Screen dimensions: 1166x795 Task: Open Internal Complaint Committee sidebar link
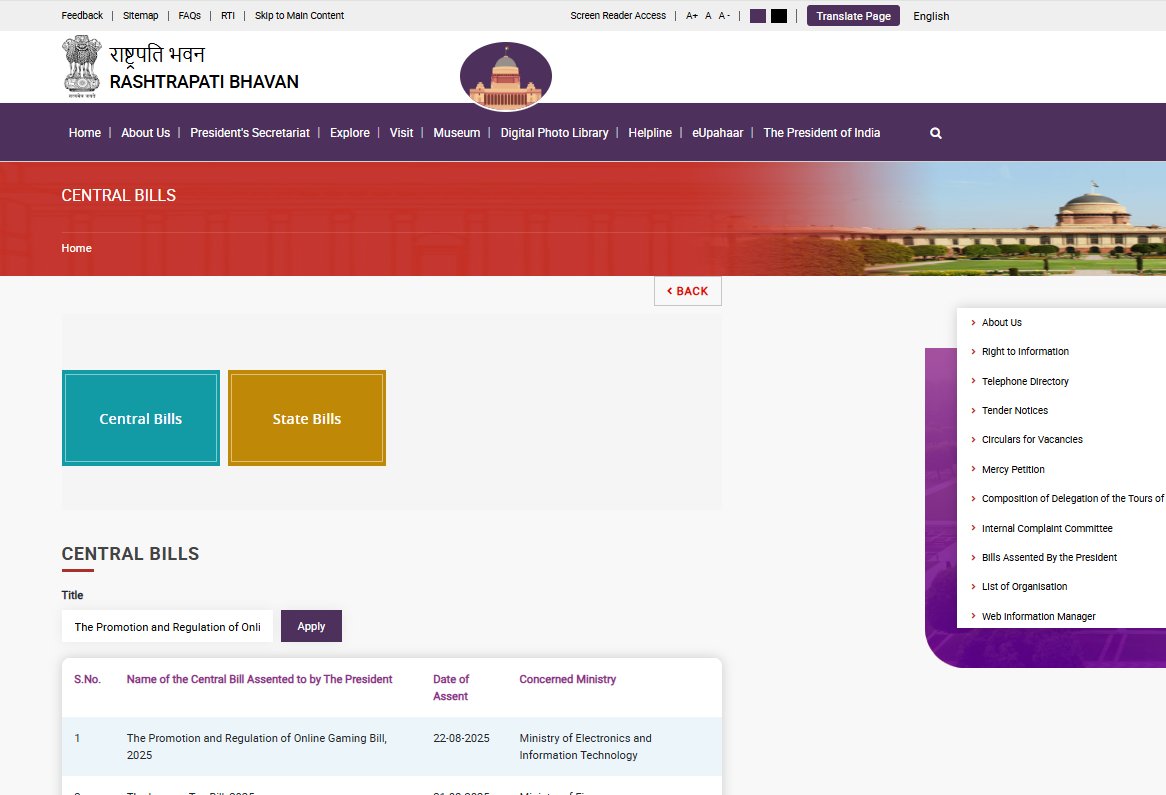coord(1047,528)
